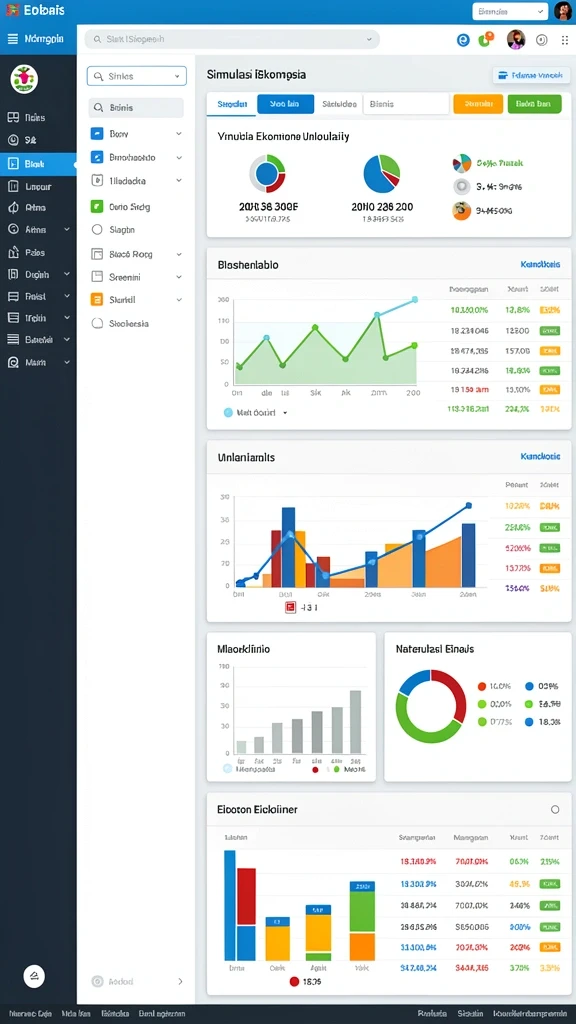
Task: Toggle the circle in Eiooton Eicloliner header
Action: tap(555, 809)
